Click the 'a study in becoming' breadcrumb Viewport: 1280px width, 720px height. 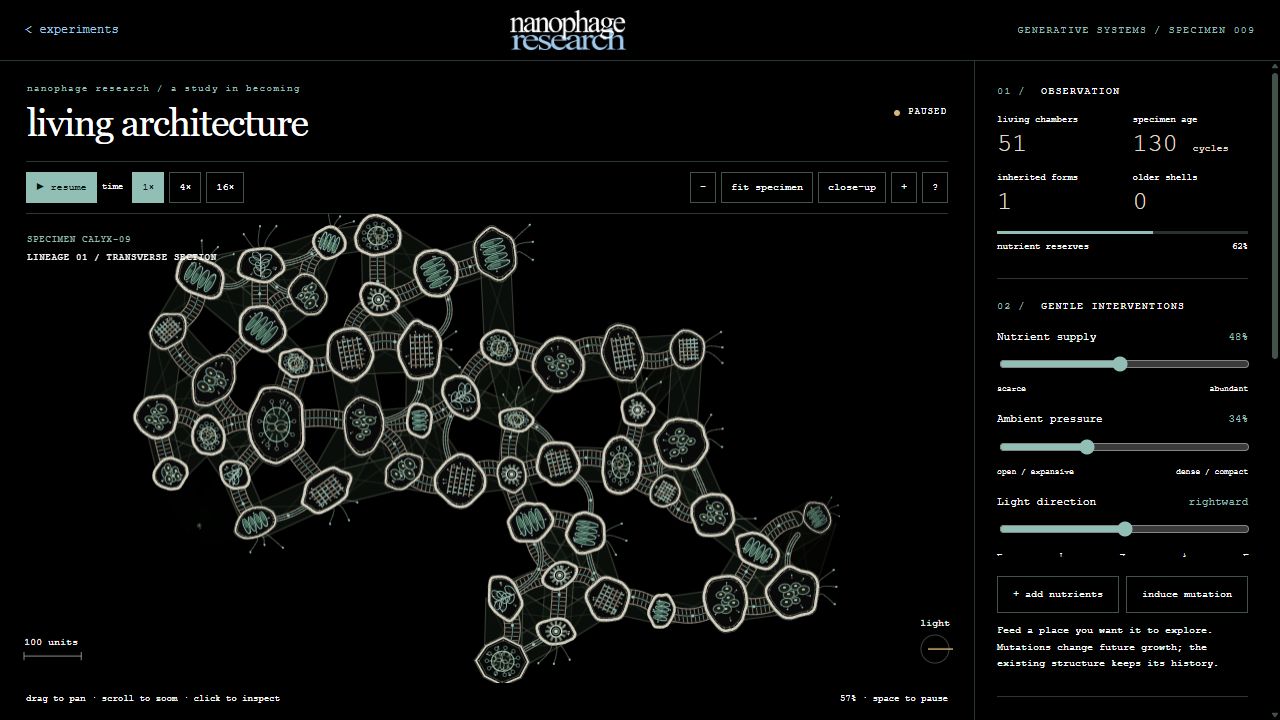pyautogui.click(x=235, y=88)
